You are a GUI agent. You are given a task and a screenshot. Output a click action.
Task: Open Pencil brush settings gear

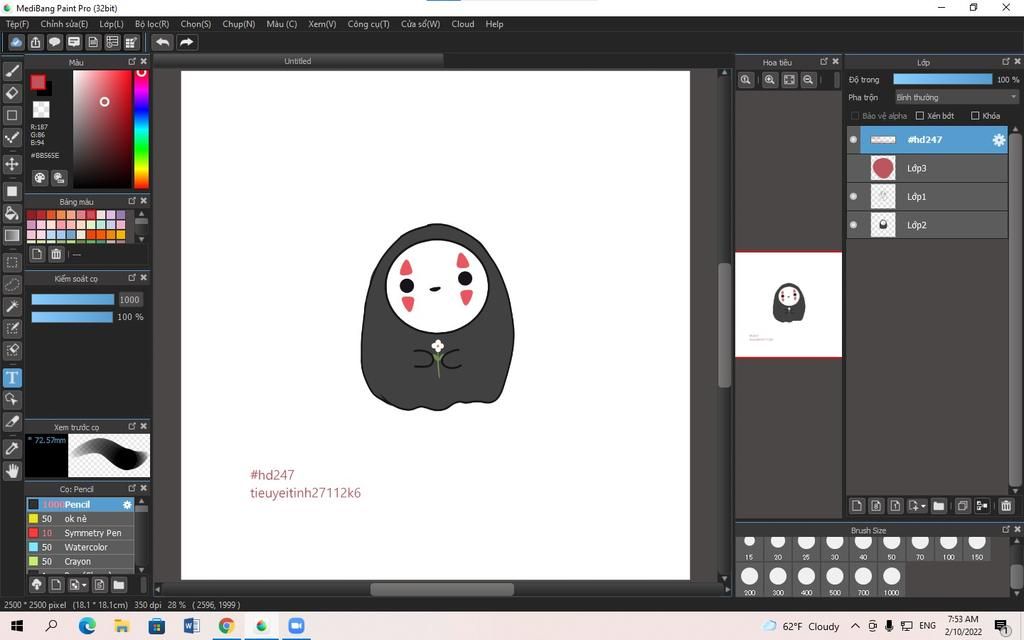(127, 505)
